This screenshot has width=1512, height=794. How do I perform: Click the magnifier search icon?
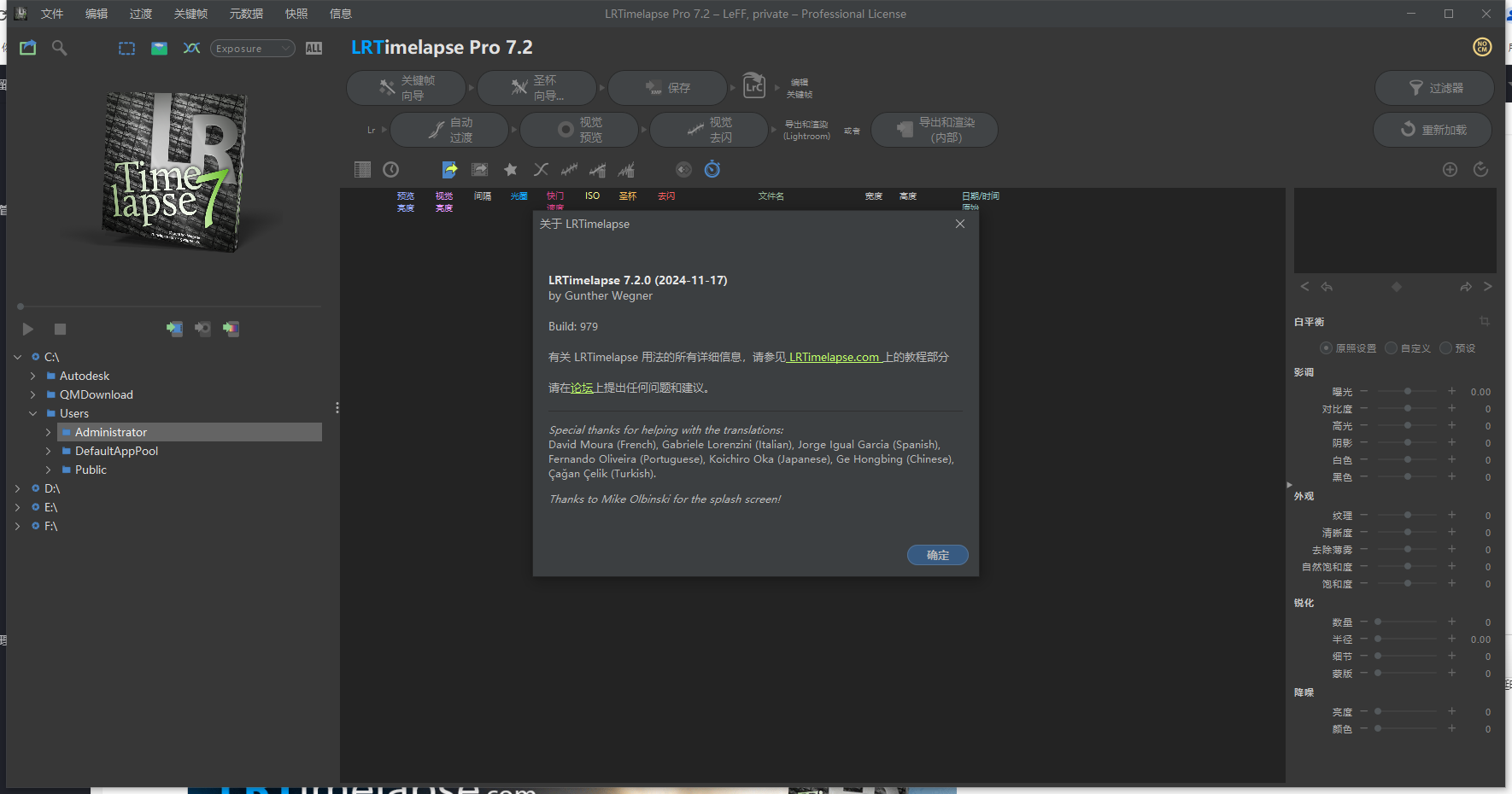[59, 48]
